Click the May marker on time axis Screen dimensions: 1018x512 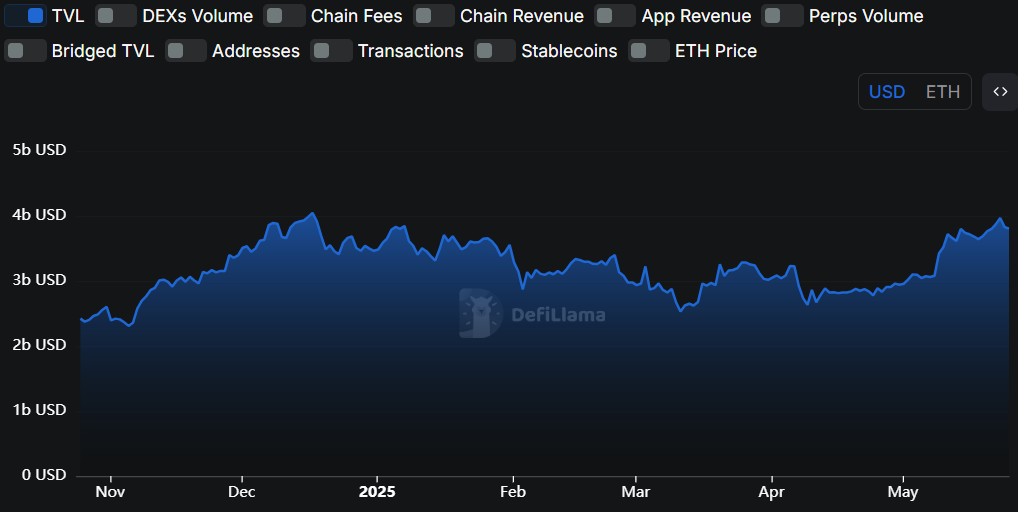(x=903, y=492)
